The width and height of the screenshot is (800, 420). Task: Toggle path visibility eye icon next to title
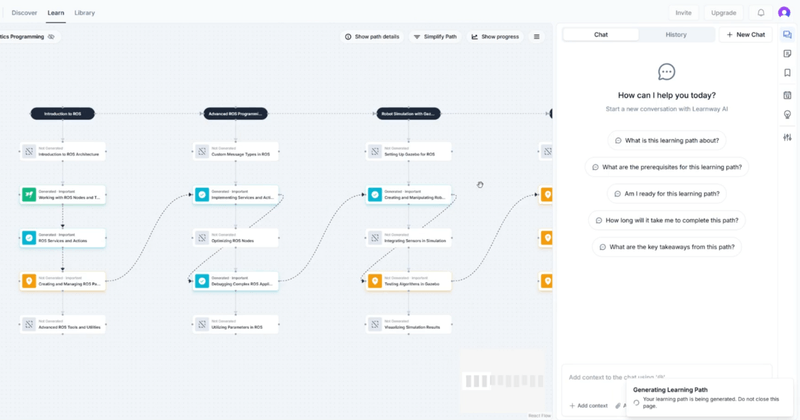[x=51, y=37]
